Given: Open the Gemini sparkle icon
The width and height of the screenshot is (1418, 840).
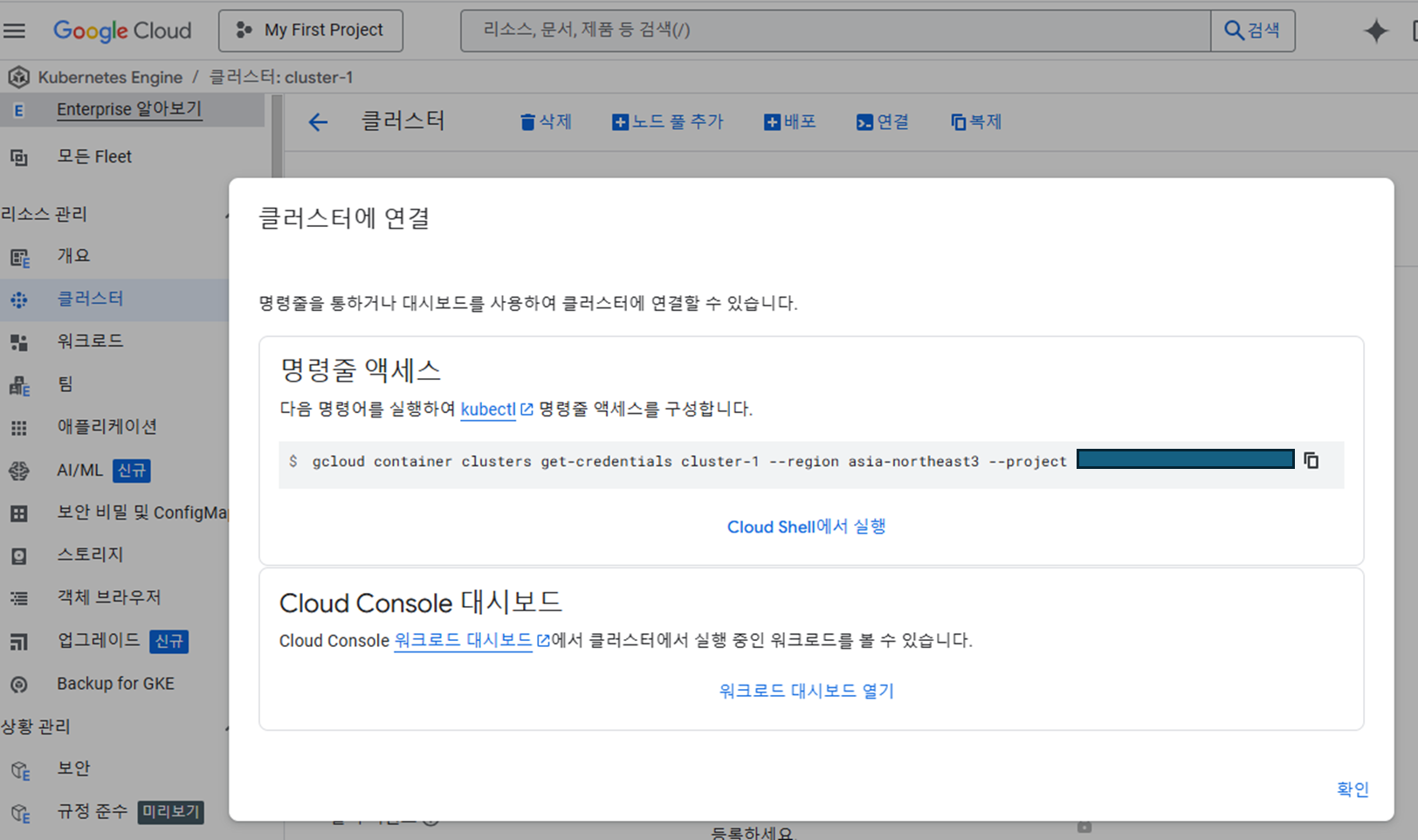Looking at the screenshot, I should (1376, 31).
